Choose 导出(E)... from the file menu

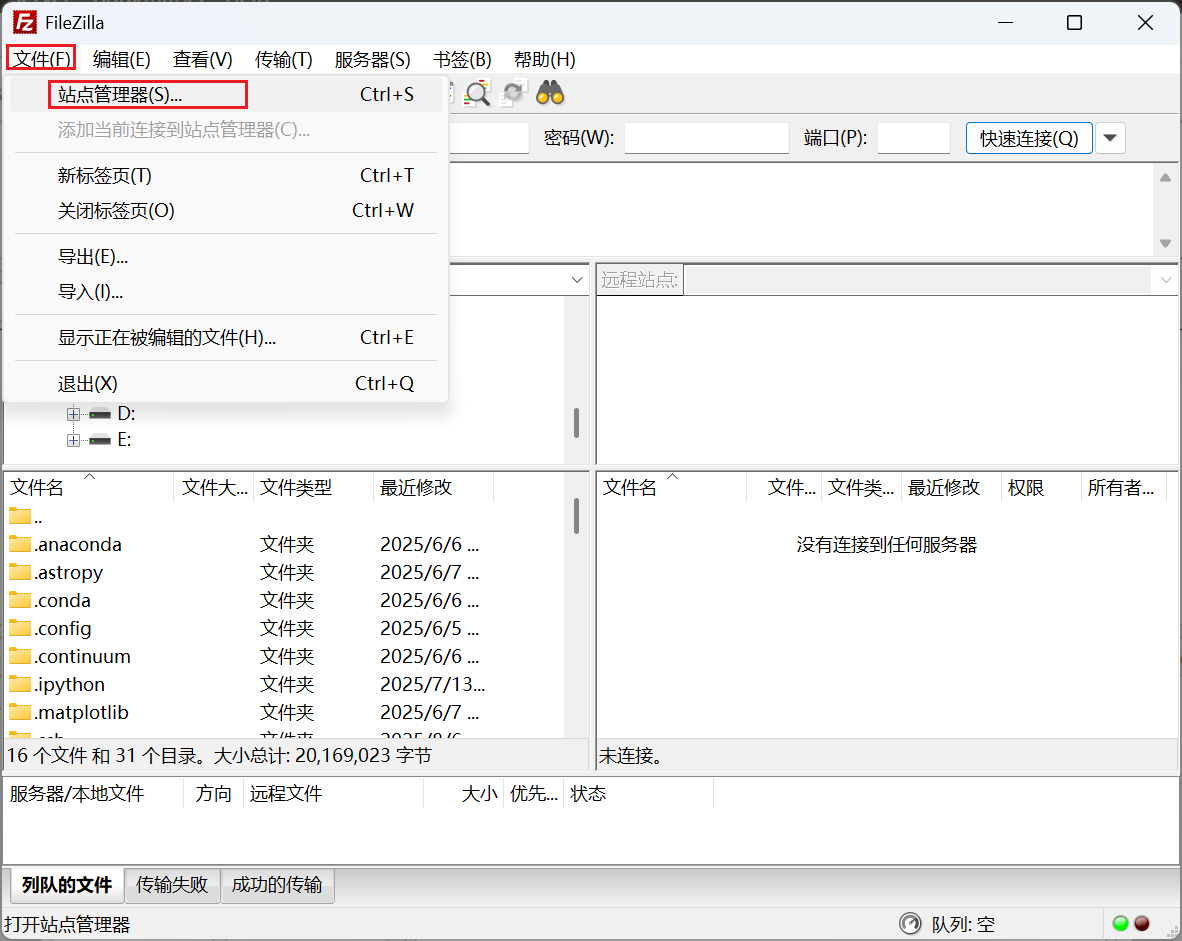pos(225,257)
